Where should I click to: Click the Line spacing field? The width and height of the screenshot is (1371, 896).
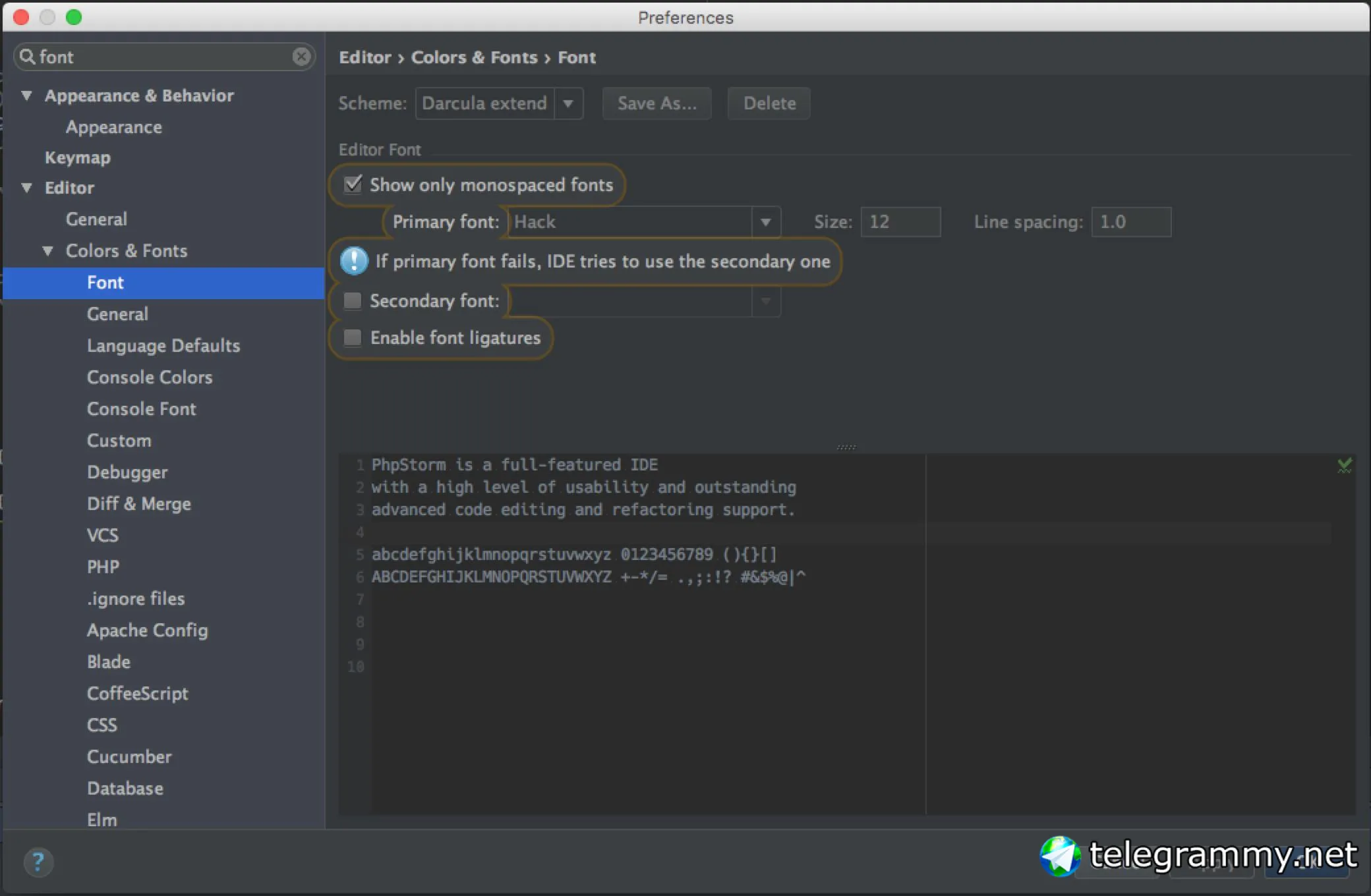click(1131, 222)
